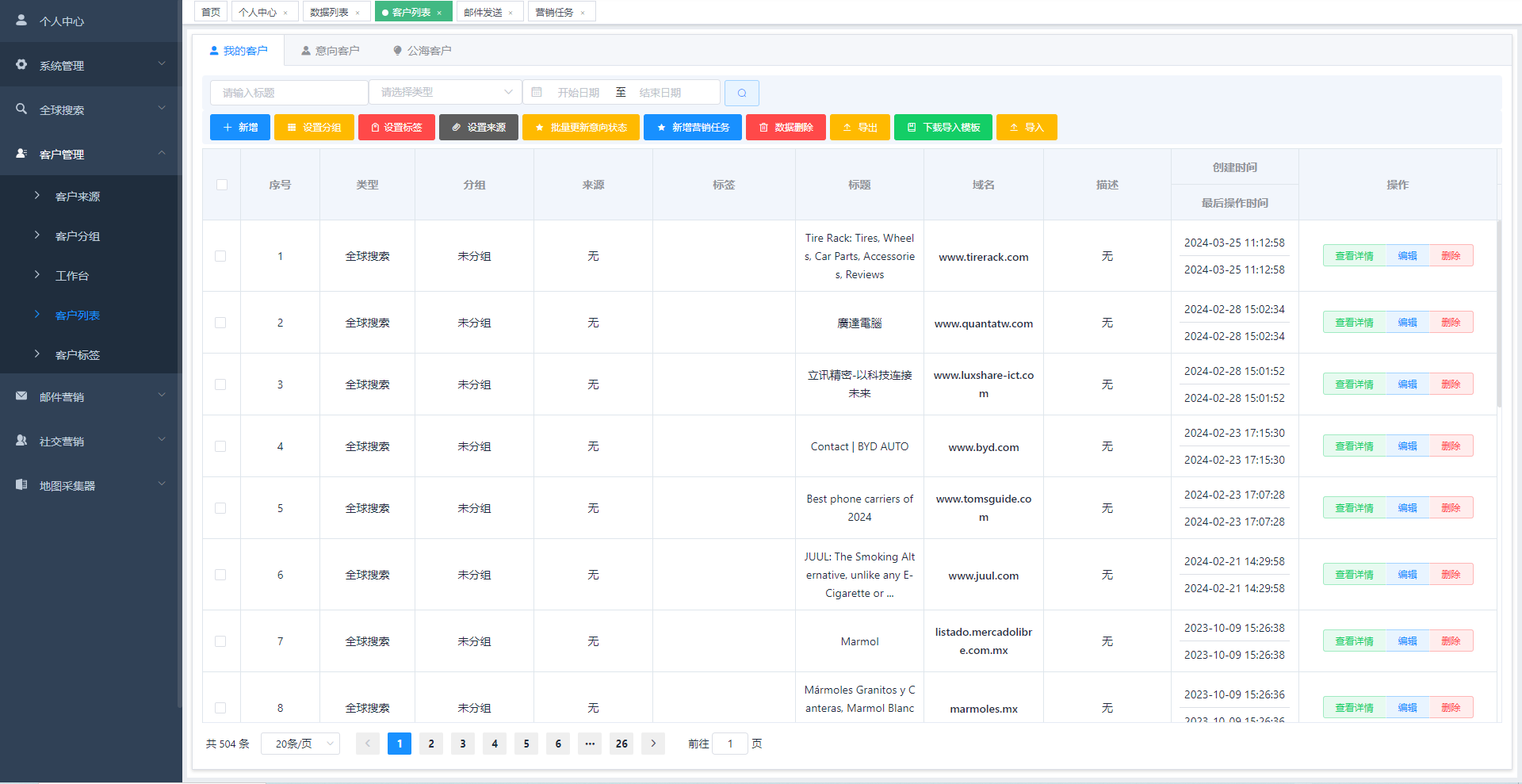Close the 数据列表 tab with its x
1522x784 pixels.
358,13
